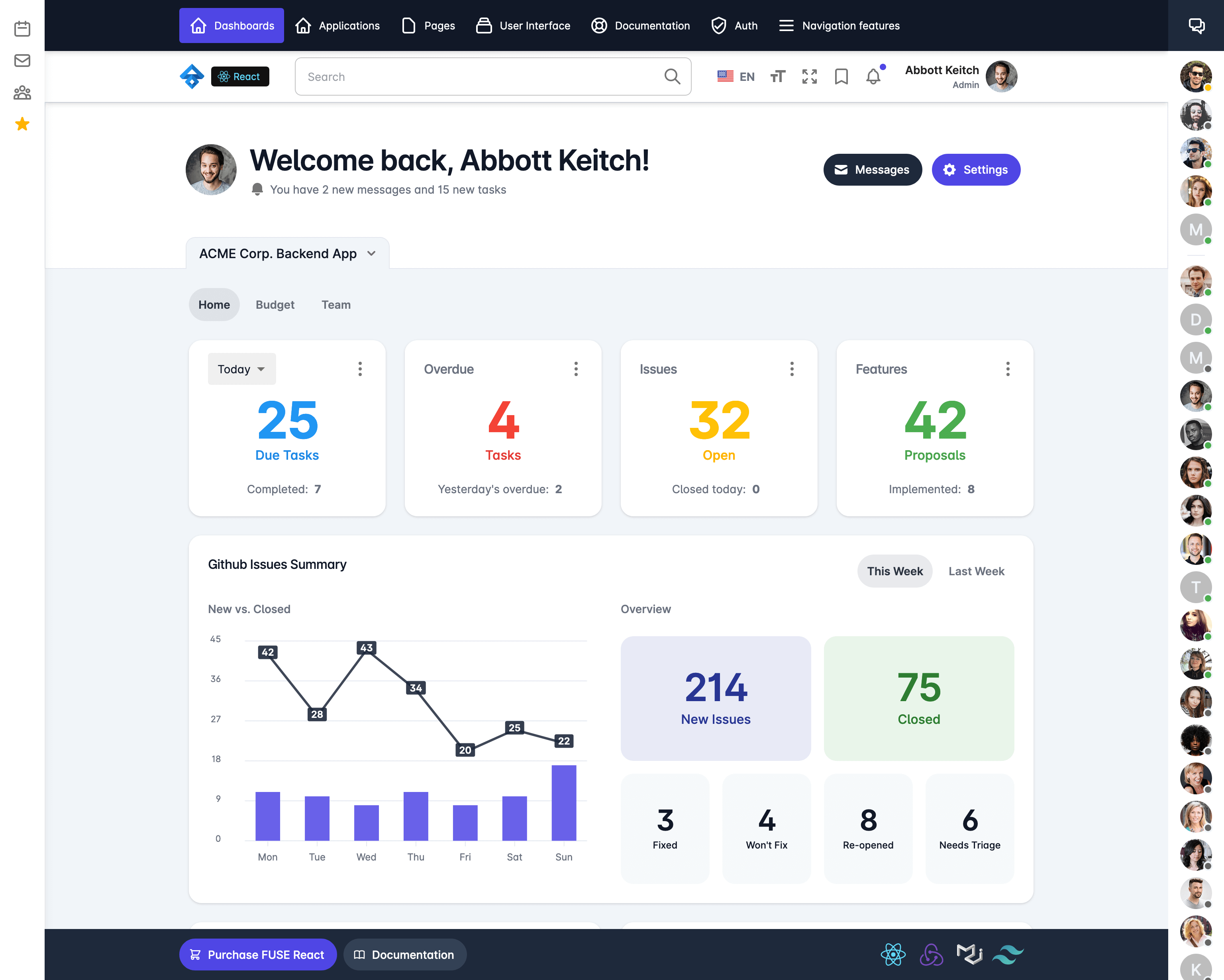Screen dimensions: 1224x980
Task: Click the Redux icon in footer
Action: coord(931,955)
